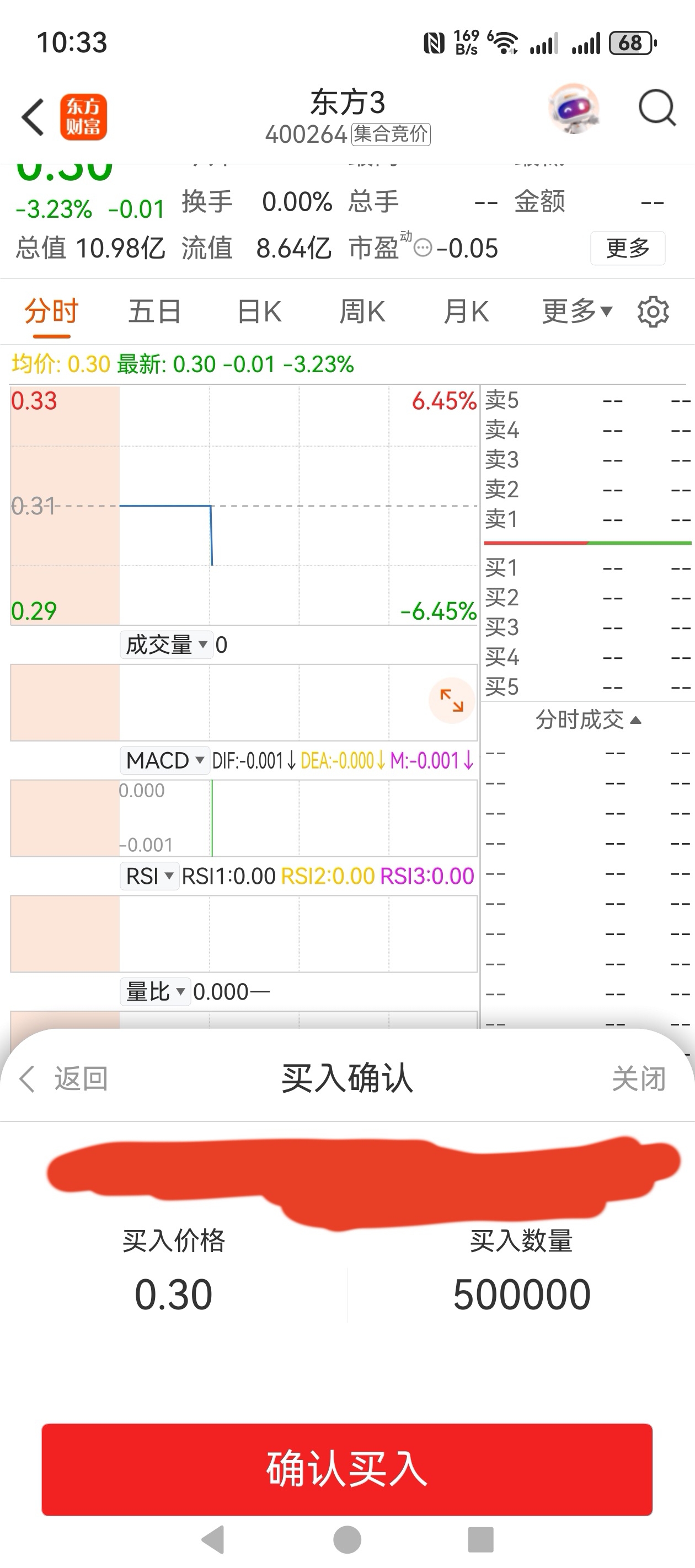Tap the Android back triangle button
Viewport: 695px width, 1568px height.
click(x=214, y=1539)
